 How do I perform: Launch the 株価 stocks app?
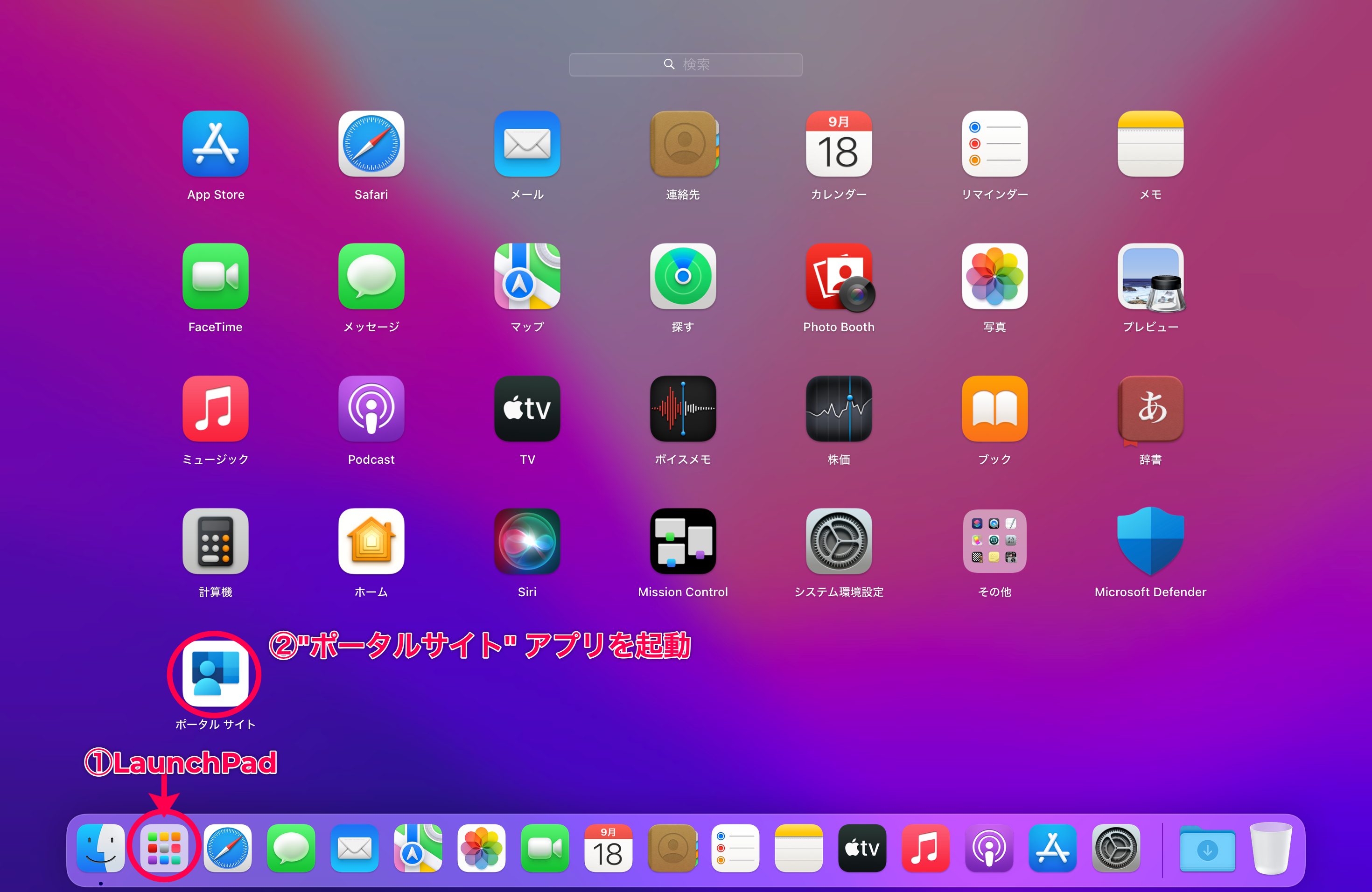point(838,409)
